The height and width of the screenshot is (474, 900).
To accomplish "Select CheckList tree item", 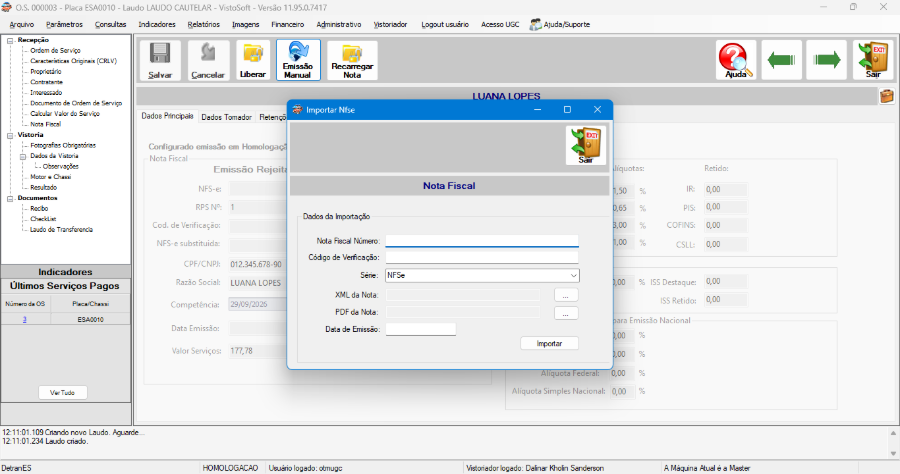I will pos(43,219).
